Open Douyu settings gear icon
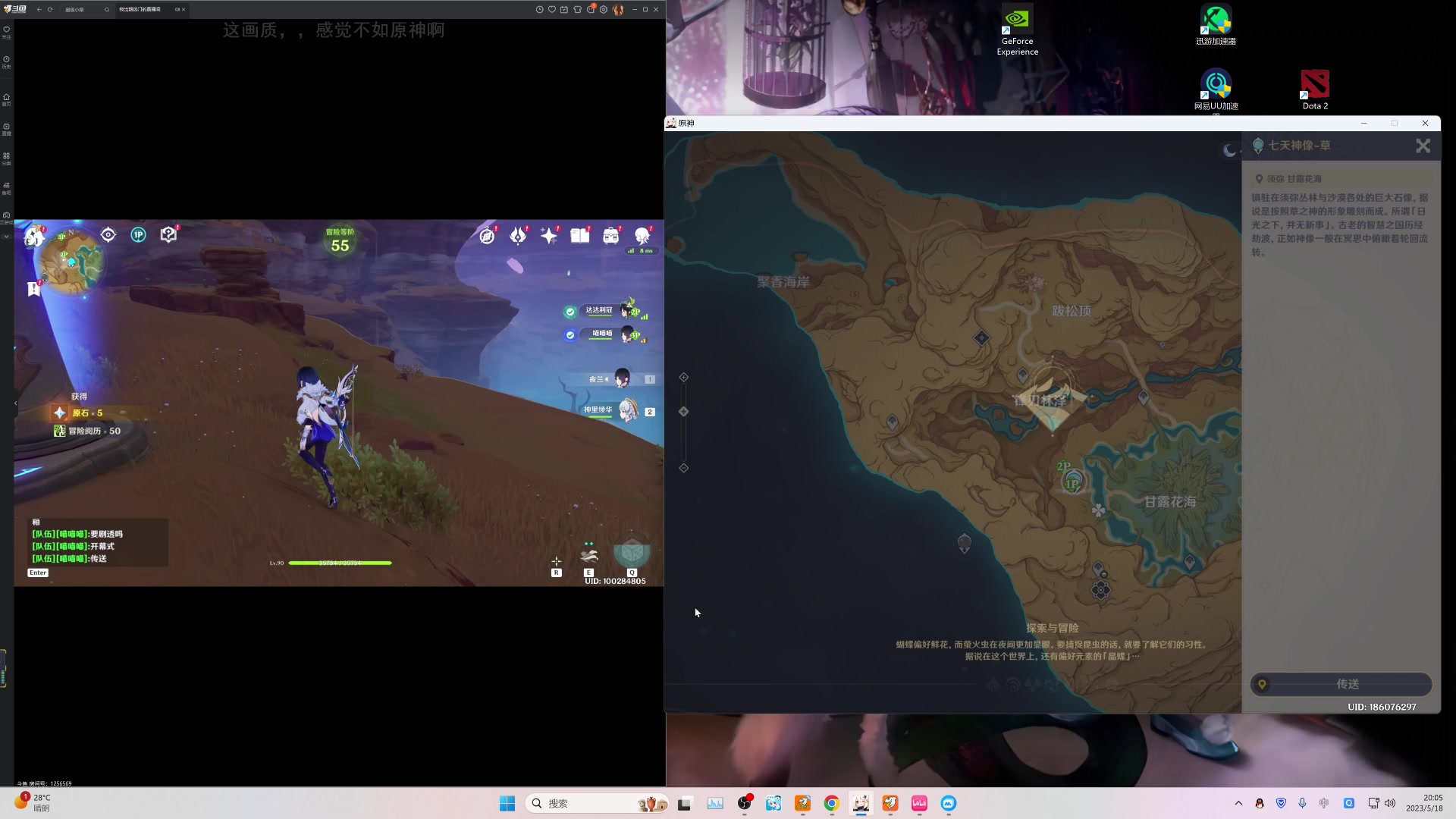The height and width of the screenshot is (819, 1456). pos(604,9)
